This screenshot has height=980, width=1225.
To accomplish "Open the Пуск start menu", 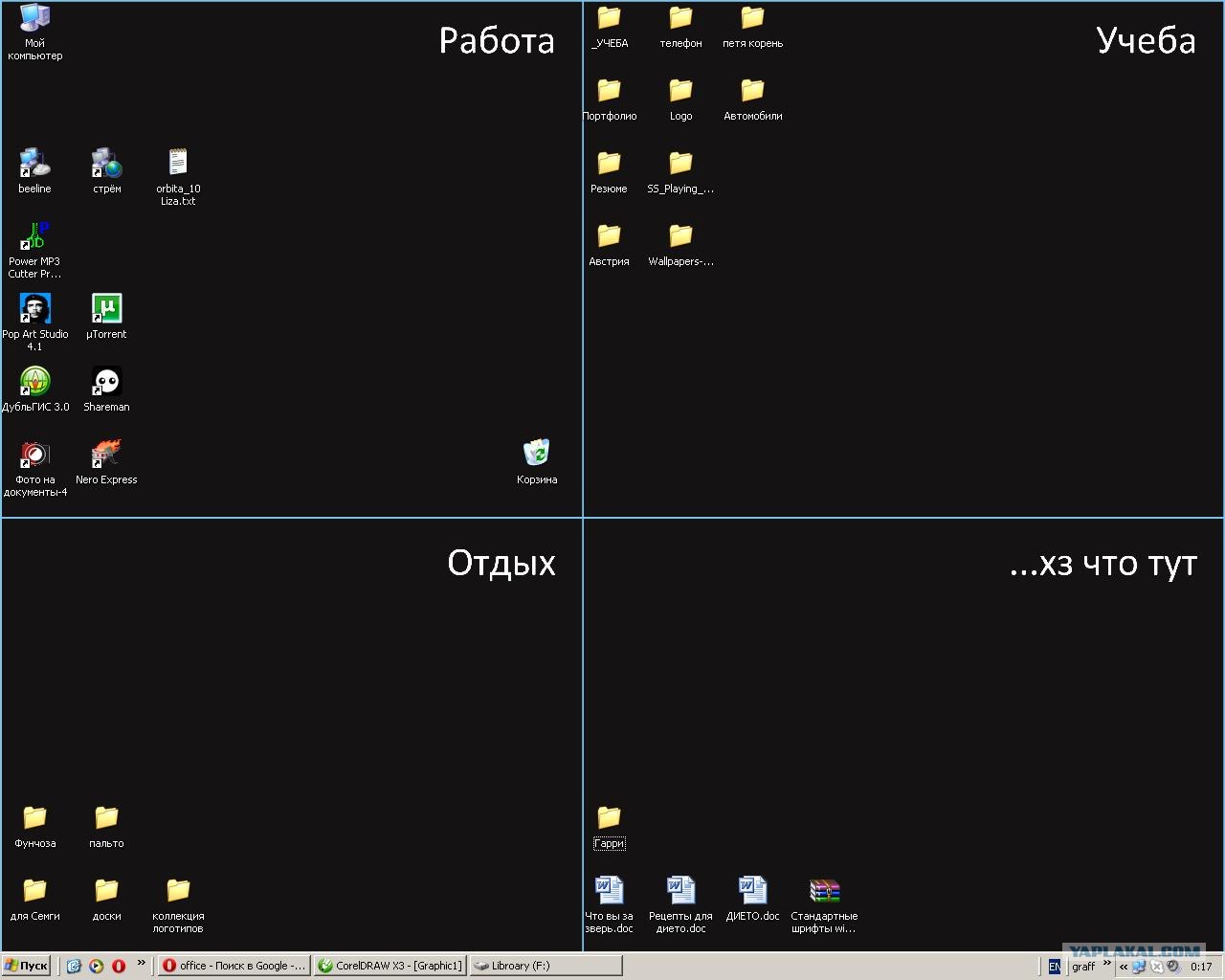I will click(26, 966).
